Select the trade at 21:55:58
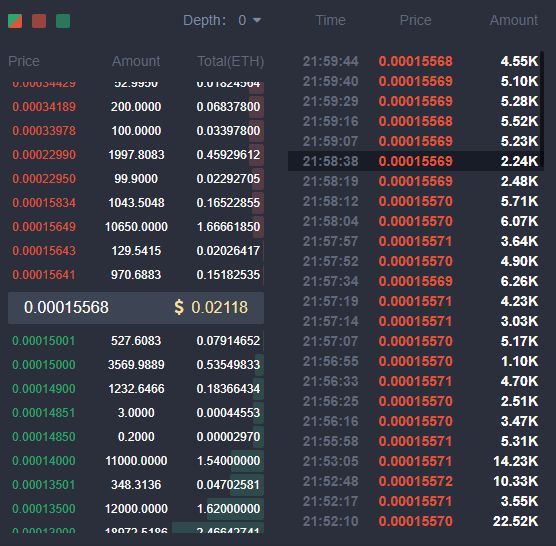556x546 pixels. [x=416, y=442]
